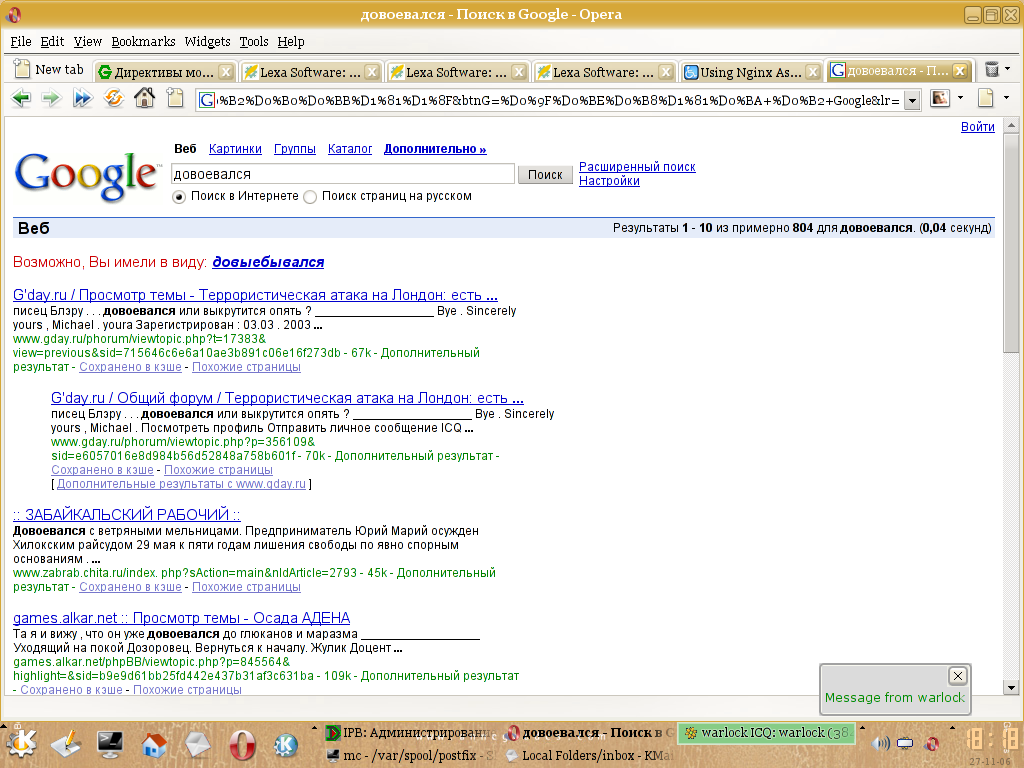Image resolution: width=1024 pixels, height=768 pixels.
Task: Dismiss the Message from warlock popup
Action: coord(957,676)
